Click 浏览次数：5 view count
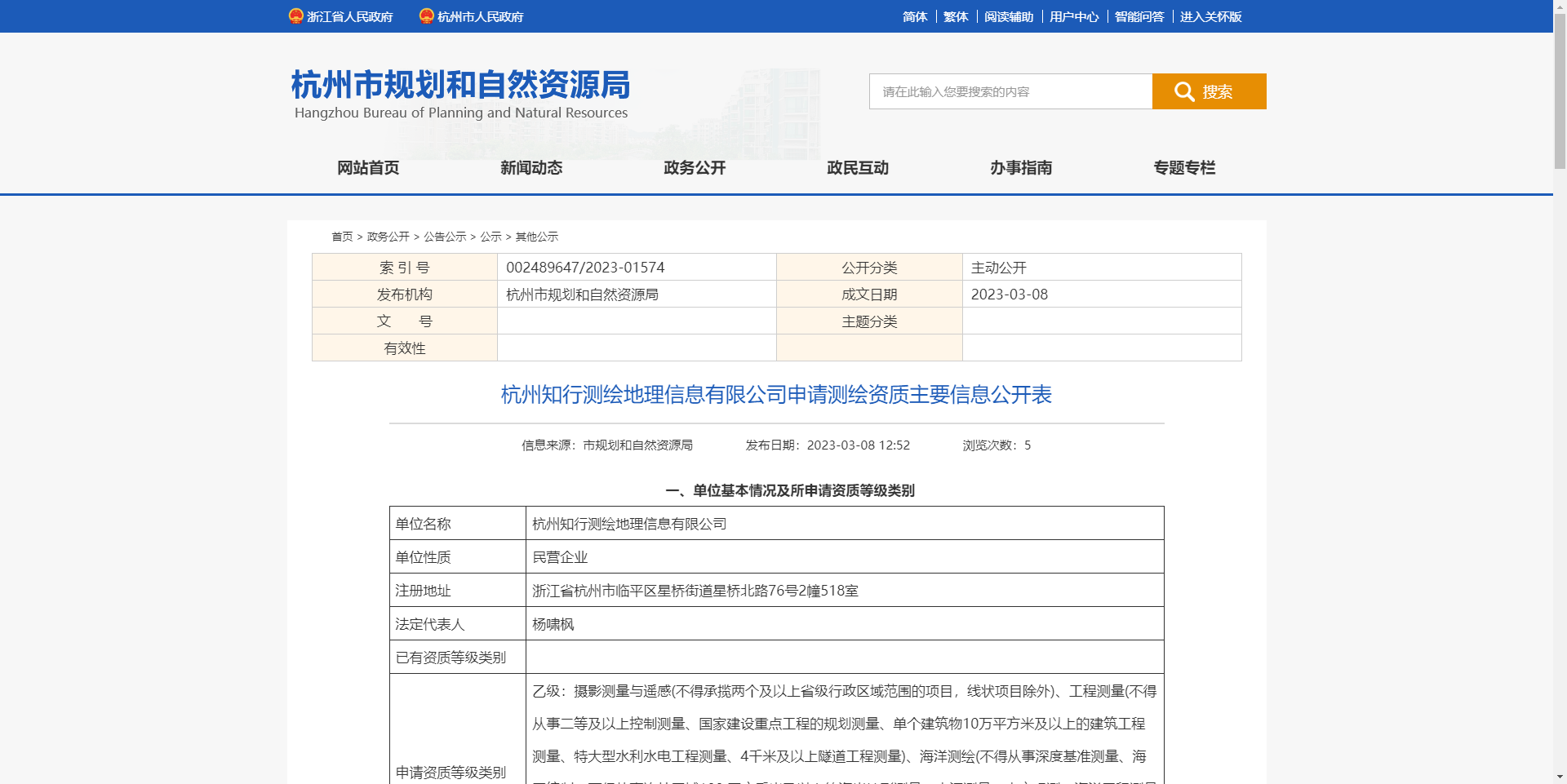The width and height of the screenshot is (1567, 784). pyautogui.click(x=997, y=445)
